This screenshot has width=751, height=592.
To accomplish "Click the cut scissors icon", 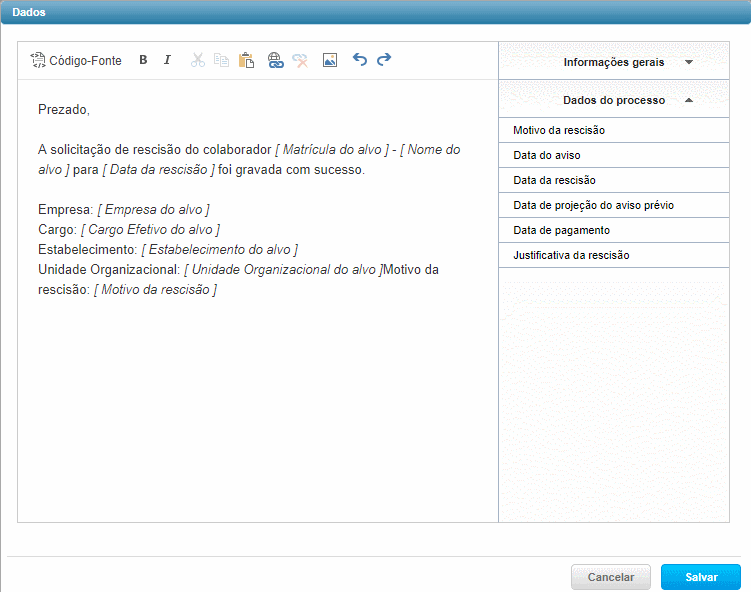I will (x=198, y=60).
